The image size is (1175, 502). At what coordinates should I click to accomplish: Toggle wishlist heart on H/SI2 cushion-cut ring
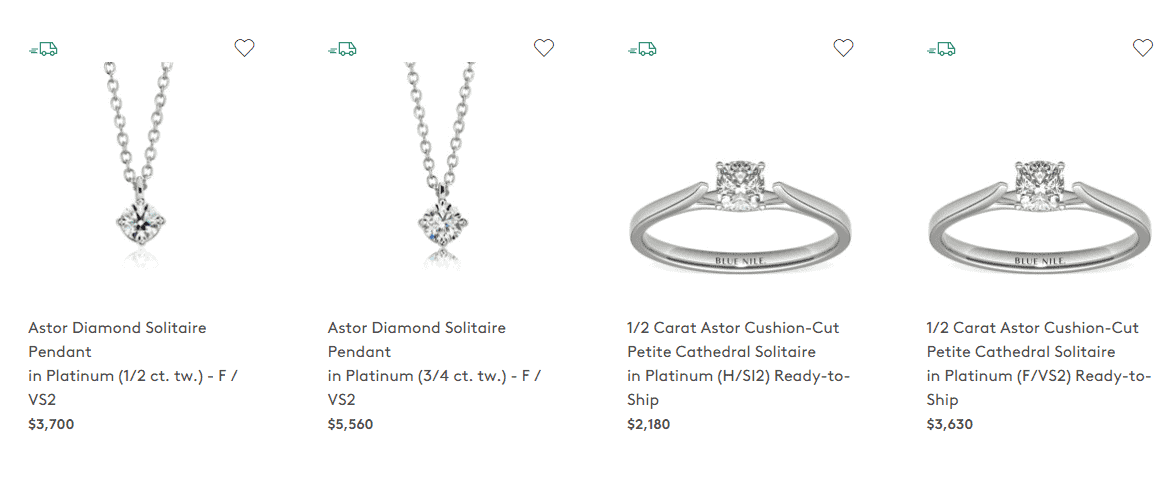(843, 47)
